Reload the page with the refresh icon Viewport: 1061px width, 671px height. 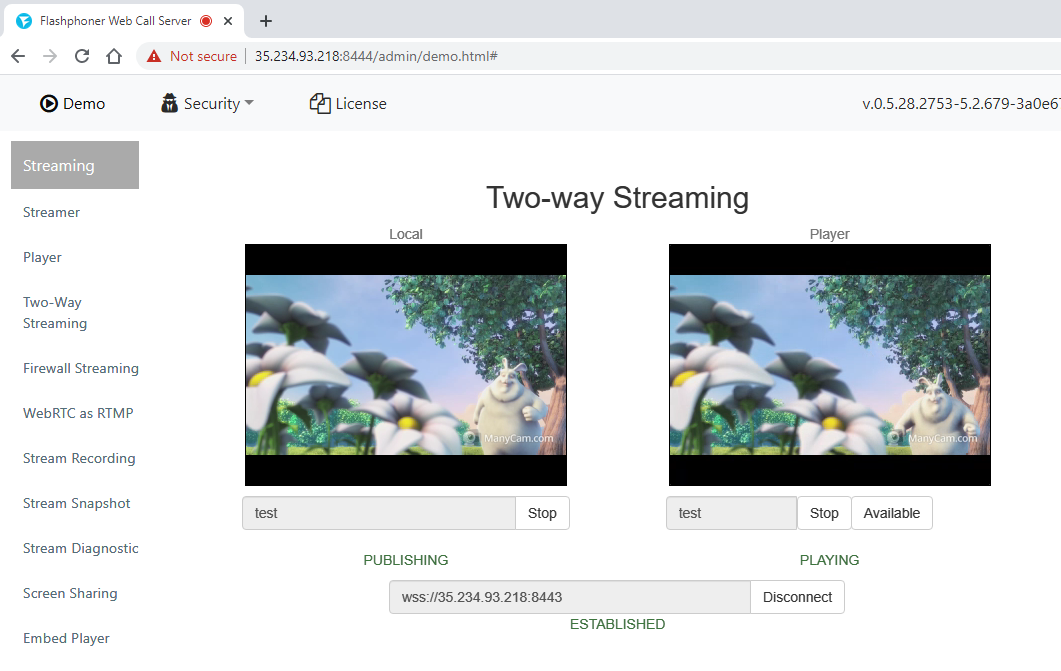82,56
